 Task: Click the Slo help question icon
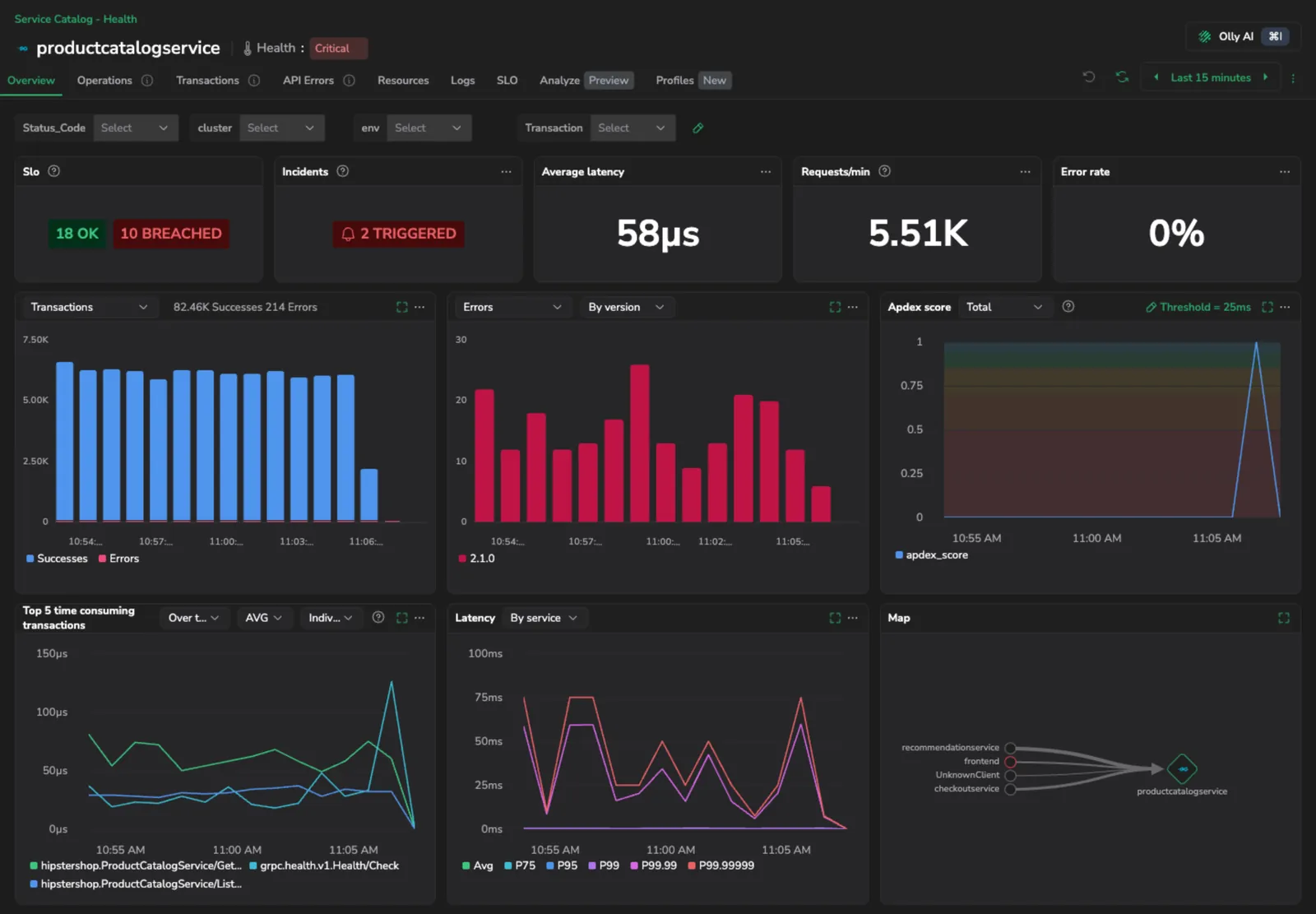pos(53,171)
